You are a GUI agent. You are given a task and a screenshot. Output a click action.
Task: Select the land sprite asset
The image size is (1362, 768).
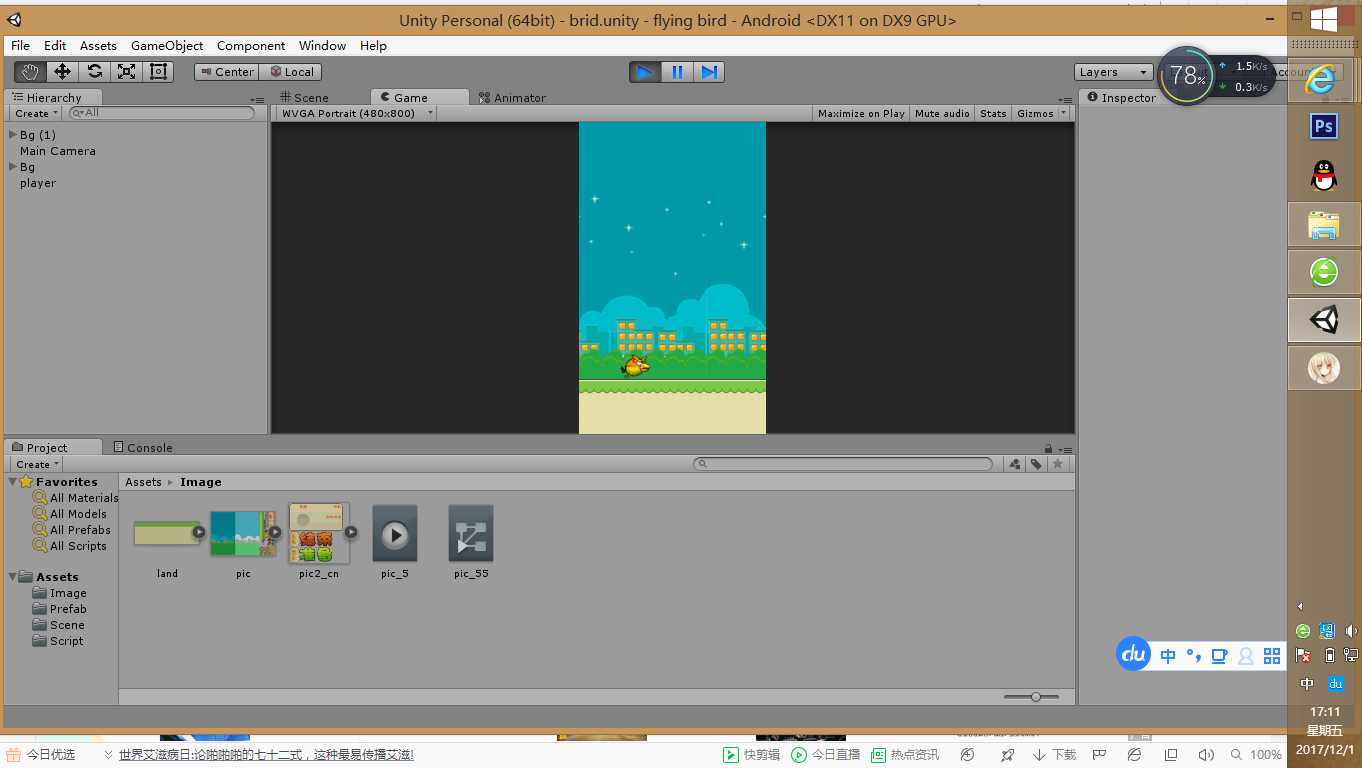pos(167,534)
